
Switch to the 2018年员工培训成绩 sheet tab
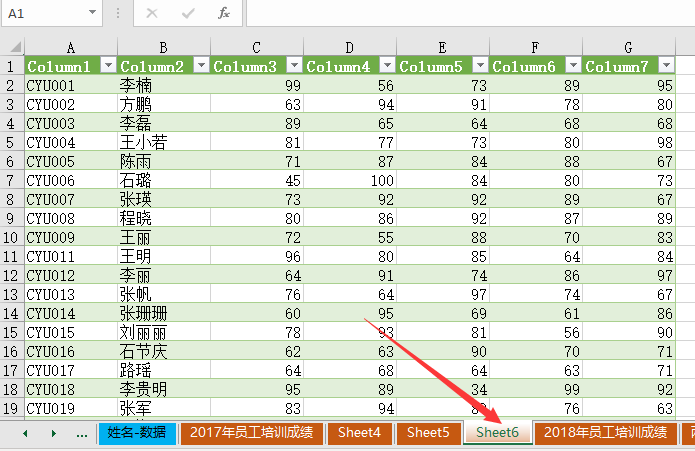605,433
